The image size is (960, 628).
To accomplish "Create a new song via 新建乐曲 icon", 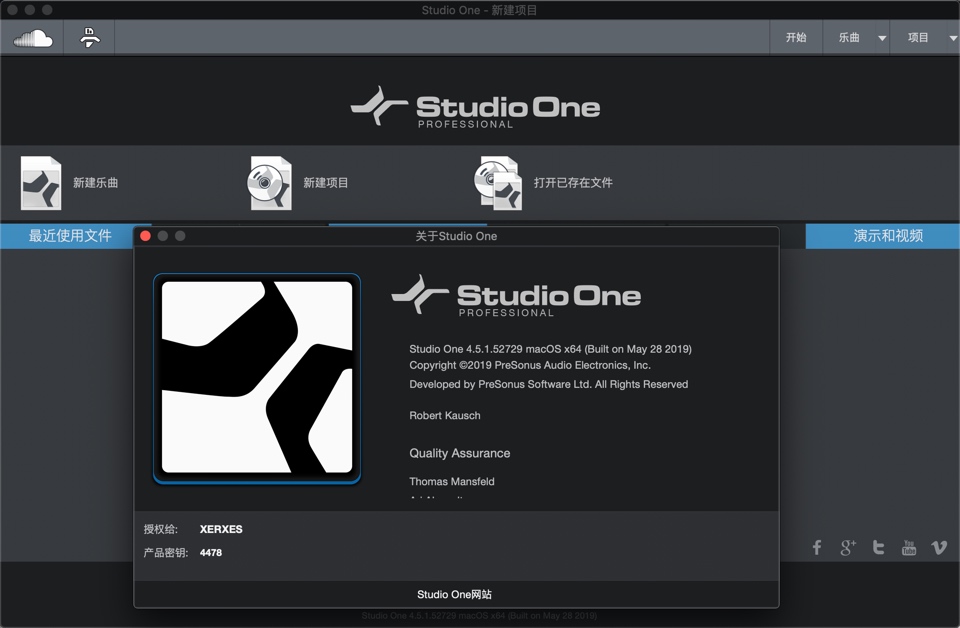I will click(40, 183).
